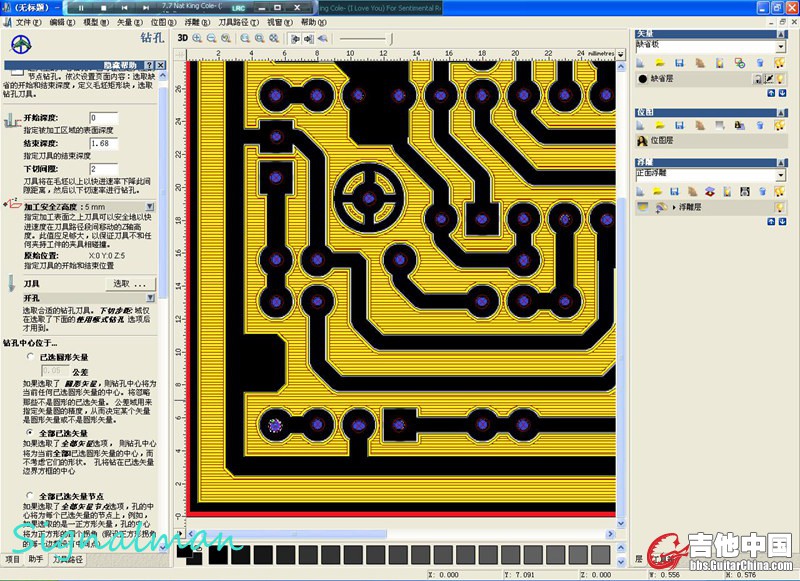
Task: Open the 正面浮雕 dropdown
Action: (780, 175)
